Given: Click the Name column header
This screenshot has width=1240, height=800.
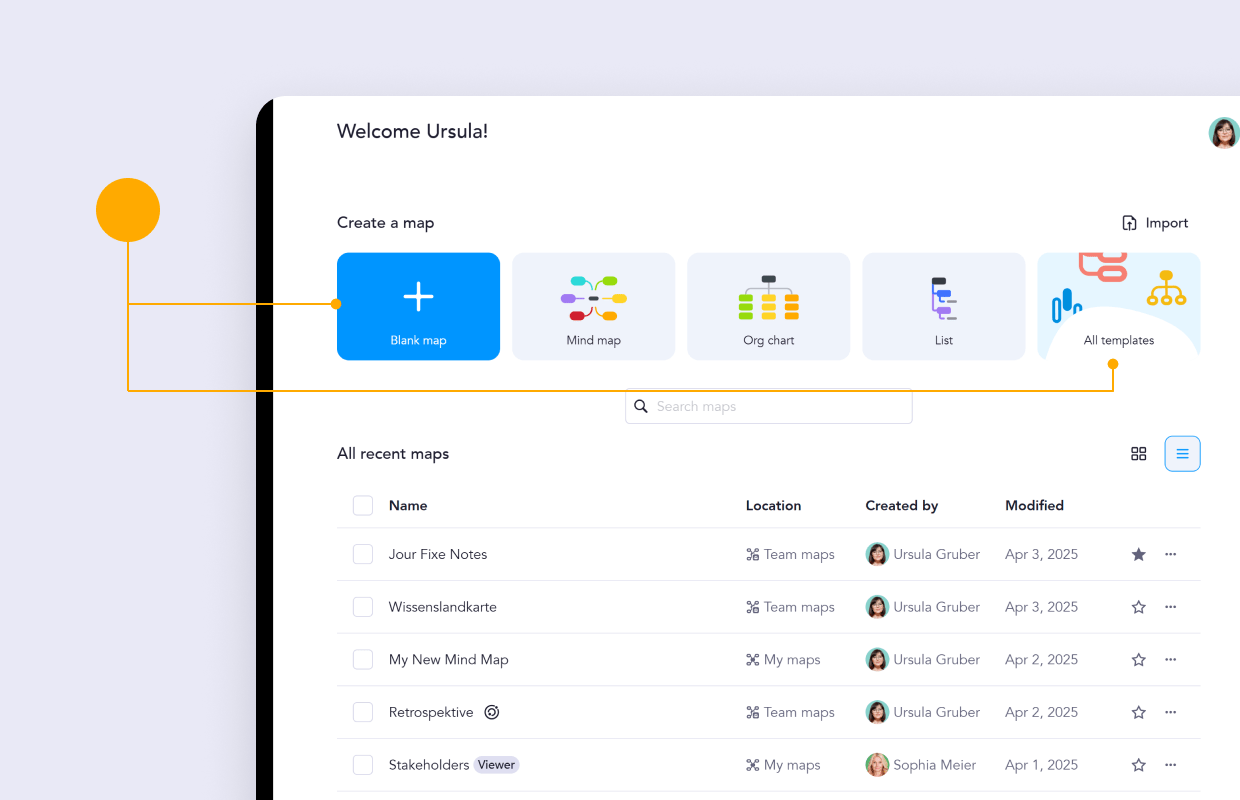Looking at the screenshot, I should pos(408,505).
